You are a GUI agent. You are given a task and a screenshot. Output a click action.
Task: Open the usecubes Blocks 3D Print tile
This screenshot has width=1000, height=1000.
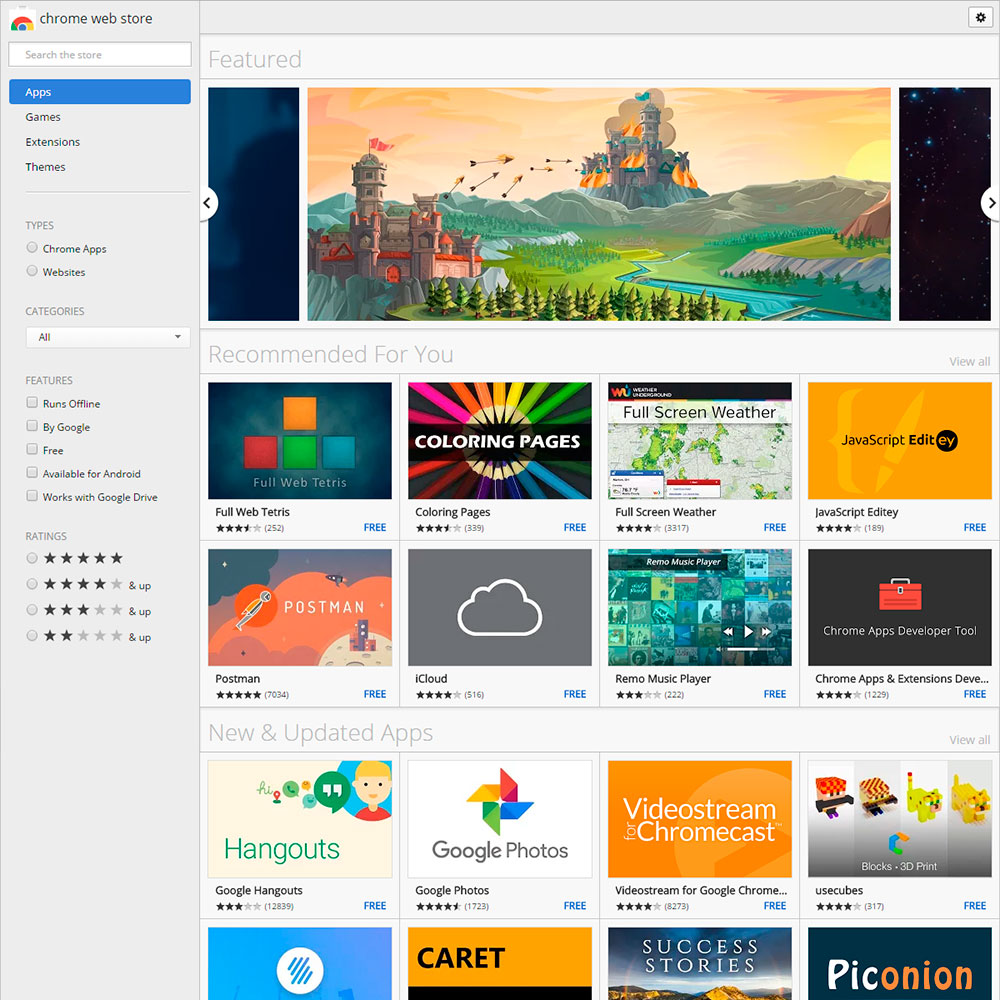coord(899,819)
